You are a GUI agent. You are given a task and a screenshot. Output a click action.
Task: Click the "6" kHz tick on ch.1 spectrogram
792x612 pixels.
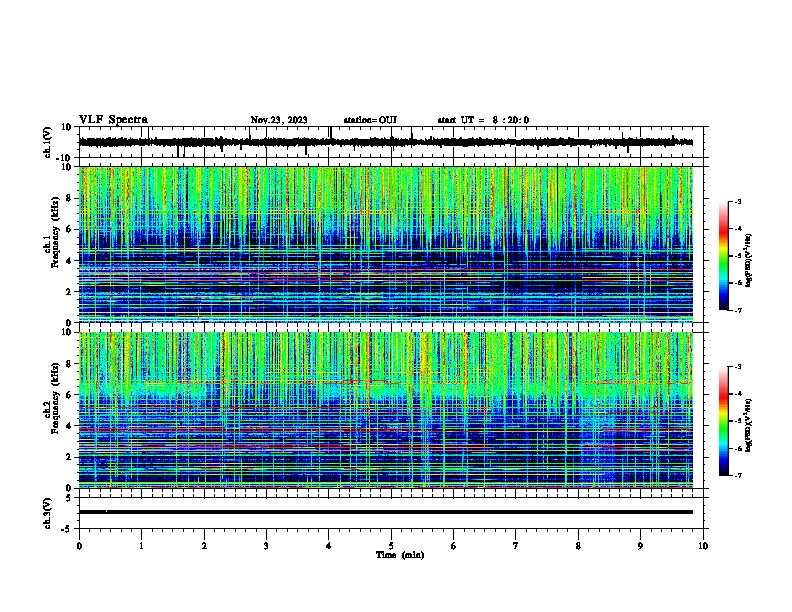(69, 230)
